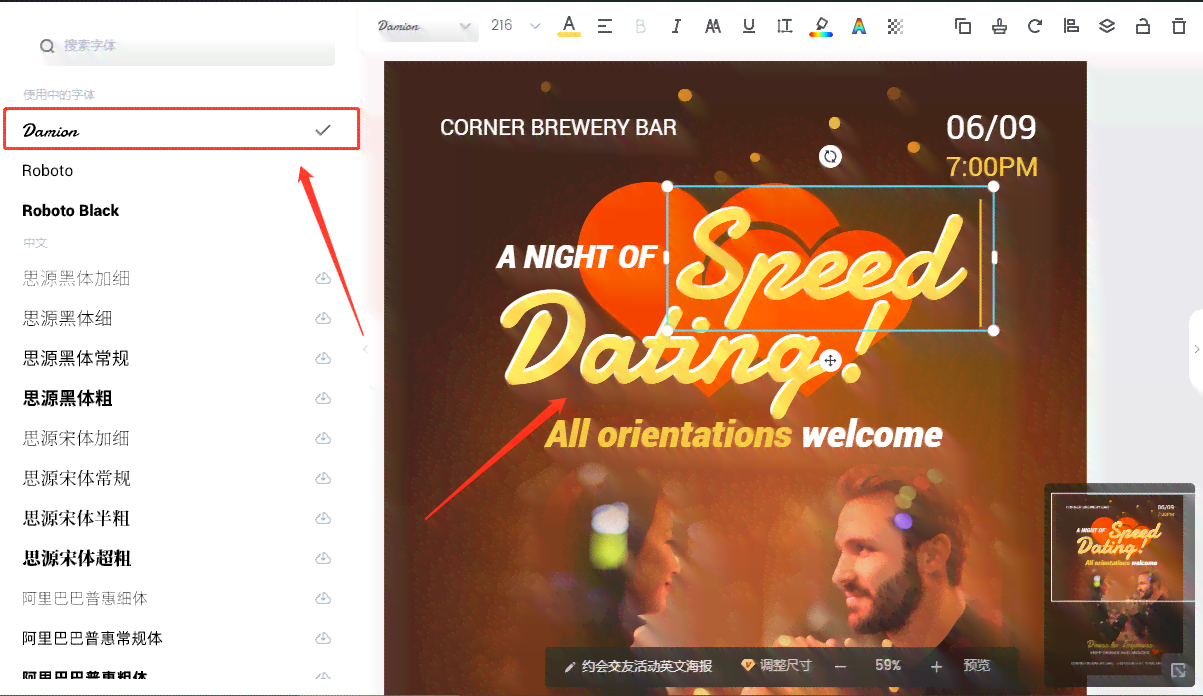
Task: Download cloud icon for 思源宋体常规
Action: coord(323,478)
